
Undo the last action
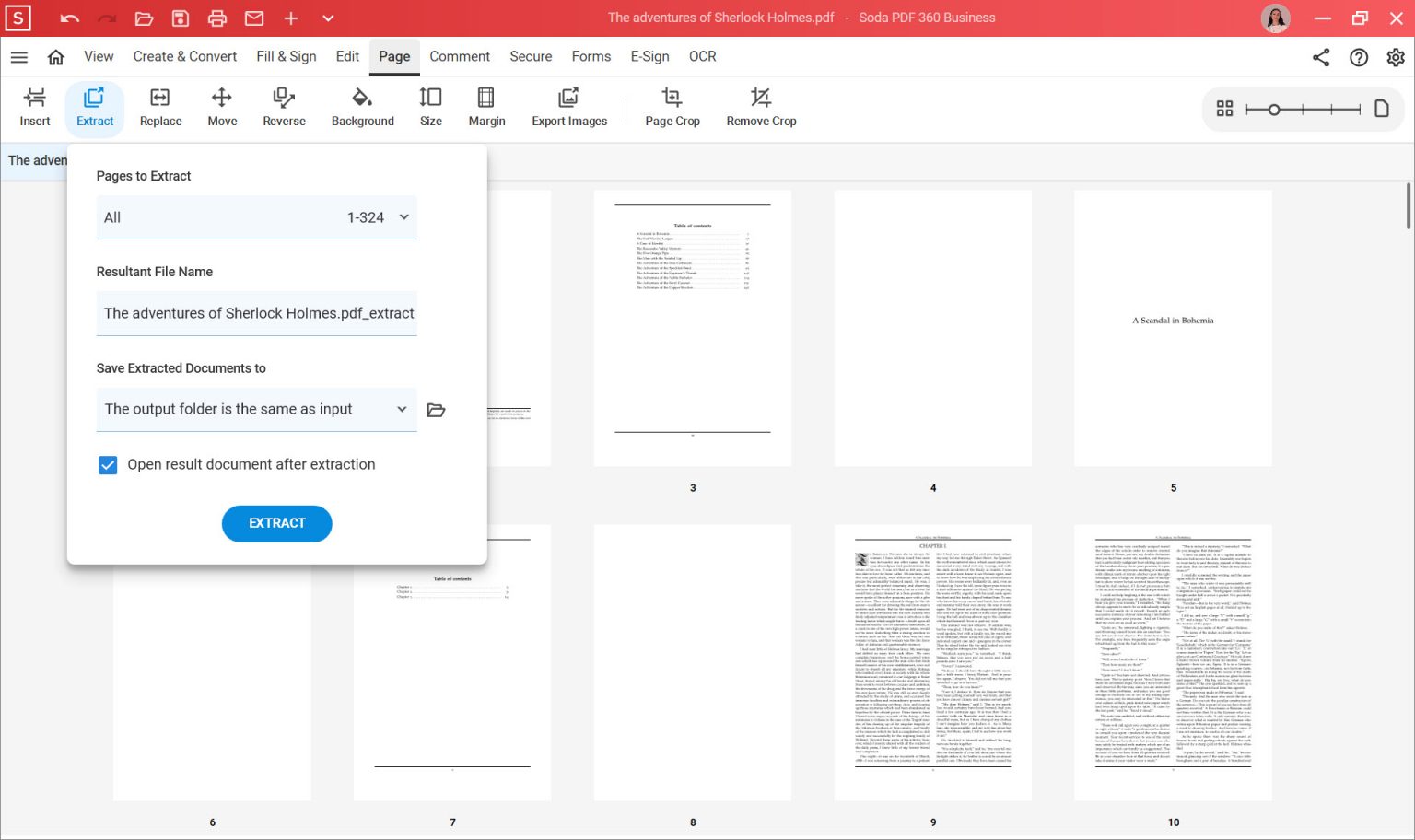coord(70,18)
